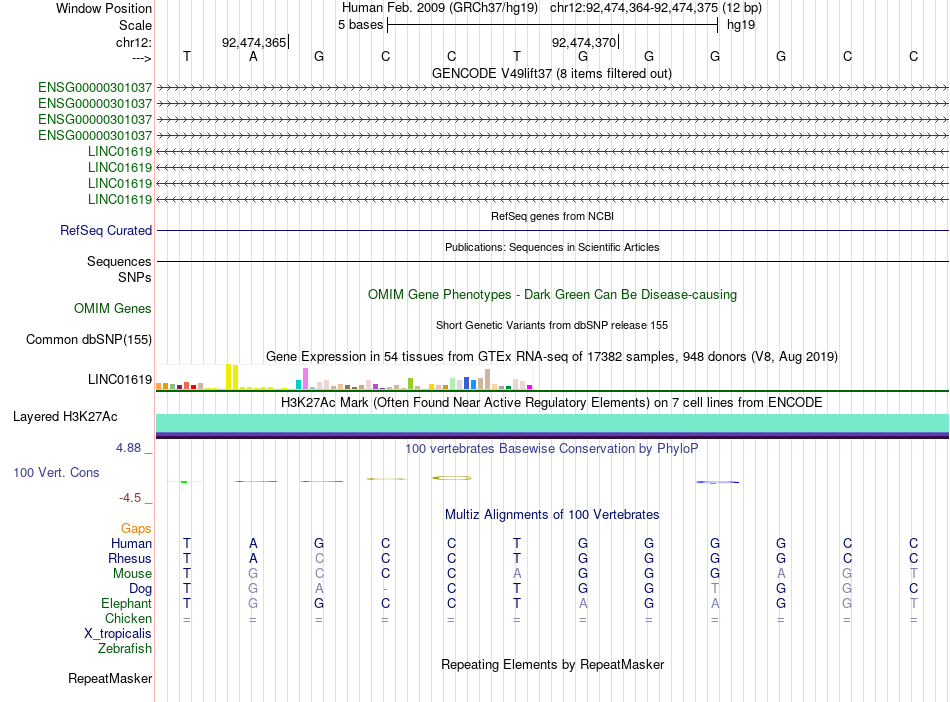Click the Rhesus alignment row label
The width and height of the screenshot is (950, 702).
click(x=130, y=558)
